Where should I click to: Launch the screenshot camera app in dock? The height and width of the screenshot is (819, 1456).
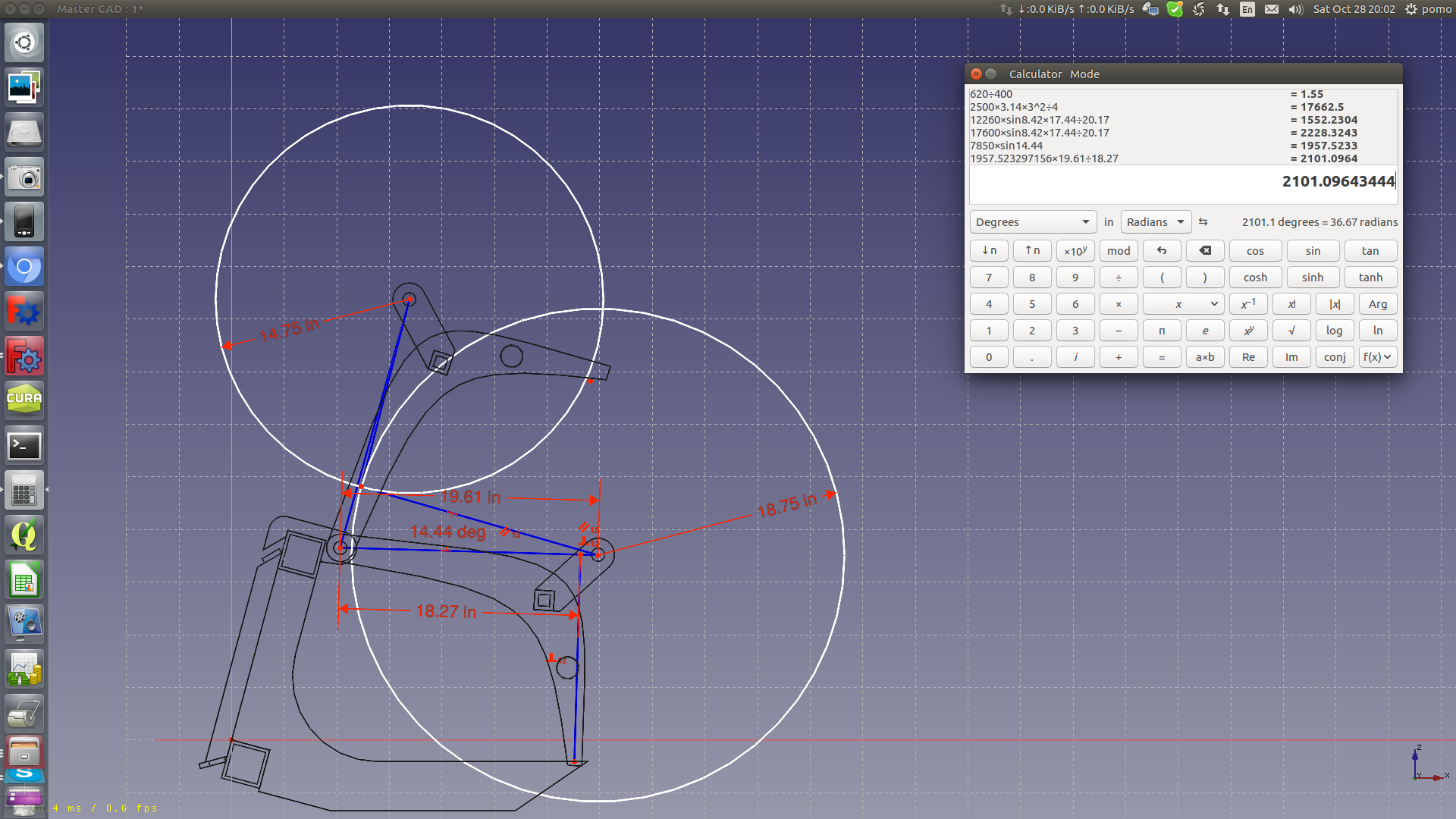[x=24, y=177]
